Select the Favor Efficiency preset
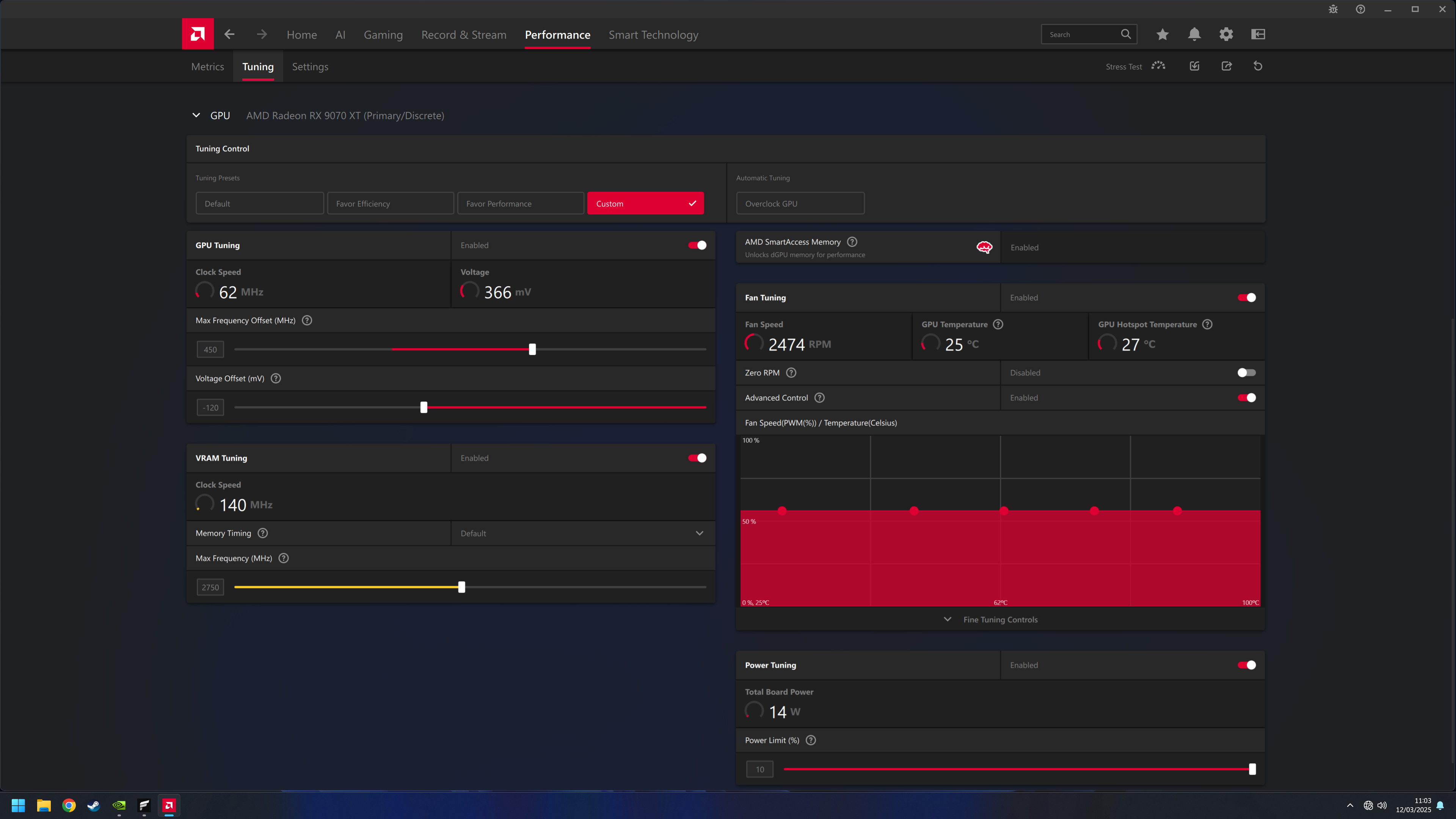Screen dimensions: 1456x819 click(x=390, y=204)
